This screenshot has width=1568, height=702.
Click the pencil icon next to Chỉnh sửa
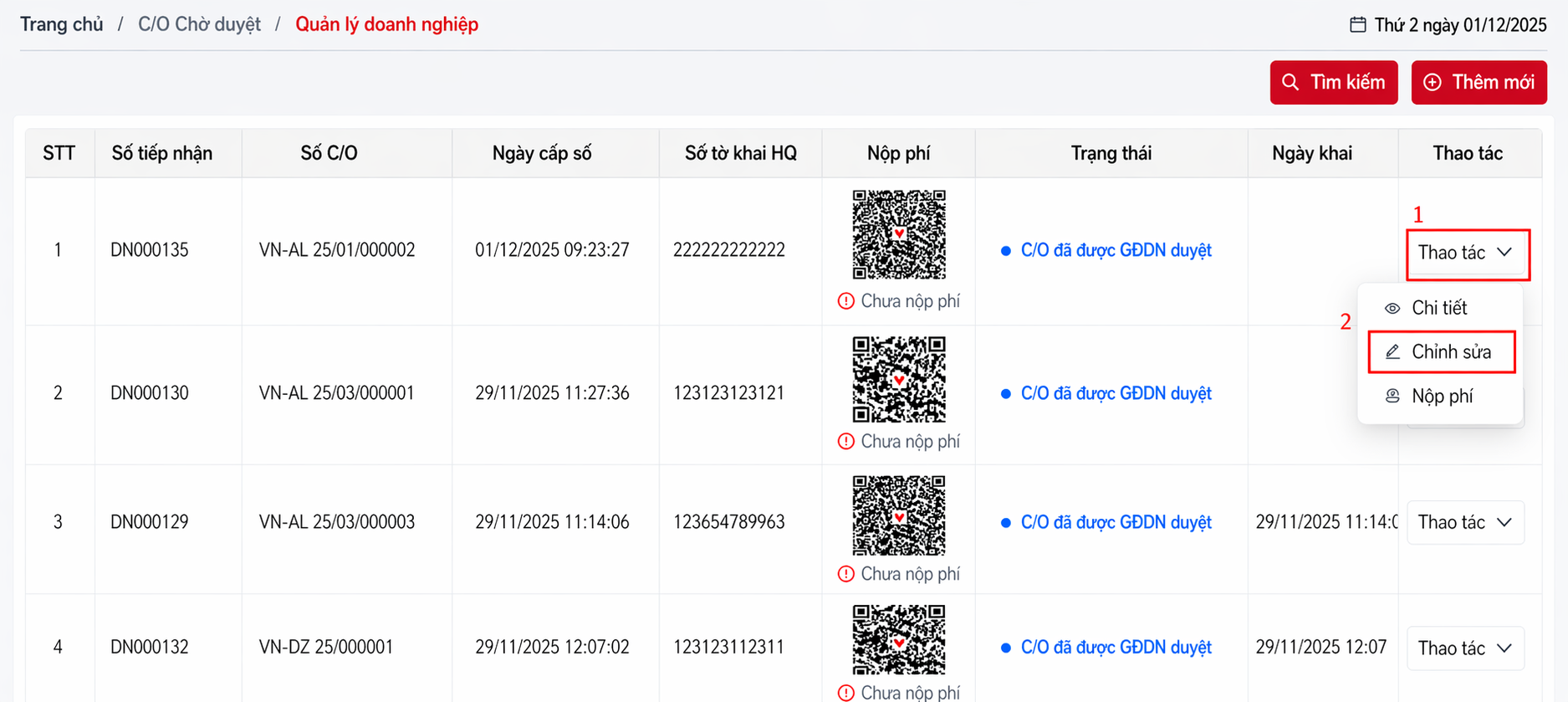pyautogui.click(x=1392, y=352)
